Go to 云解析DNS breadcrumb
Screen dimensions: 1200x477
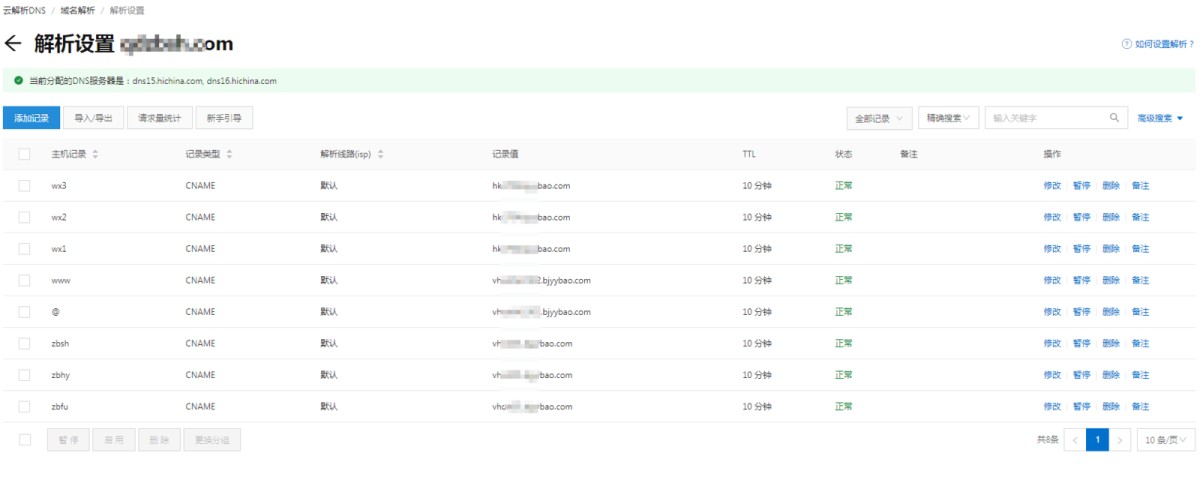(24, 10)
